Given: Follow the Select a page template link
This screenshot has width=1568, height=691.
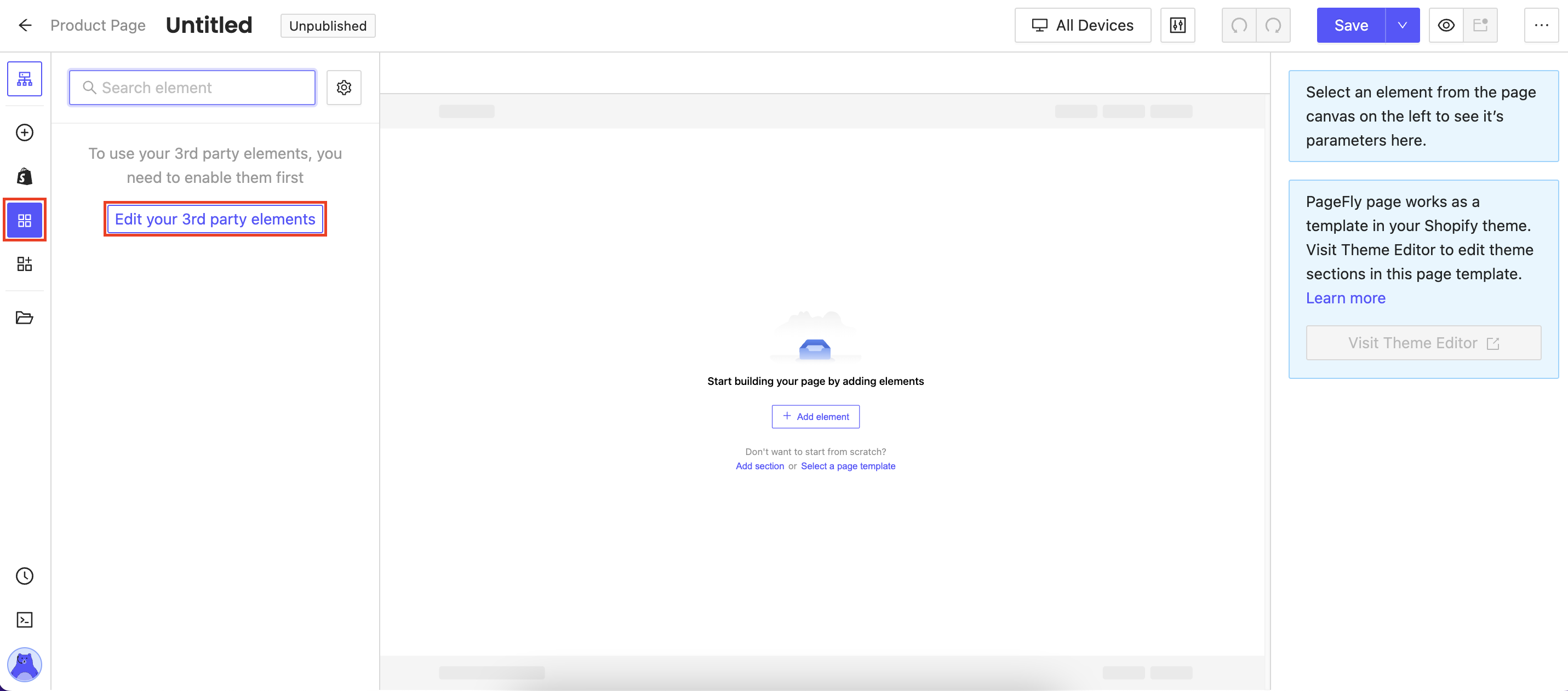Looking at the screenshot, I should point(848,466).
